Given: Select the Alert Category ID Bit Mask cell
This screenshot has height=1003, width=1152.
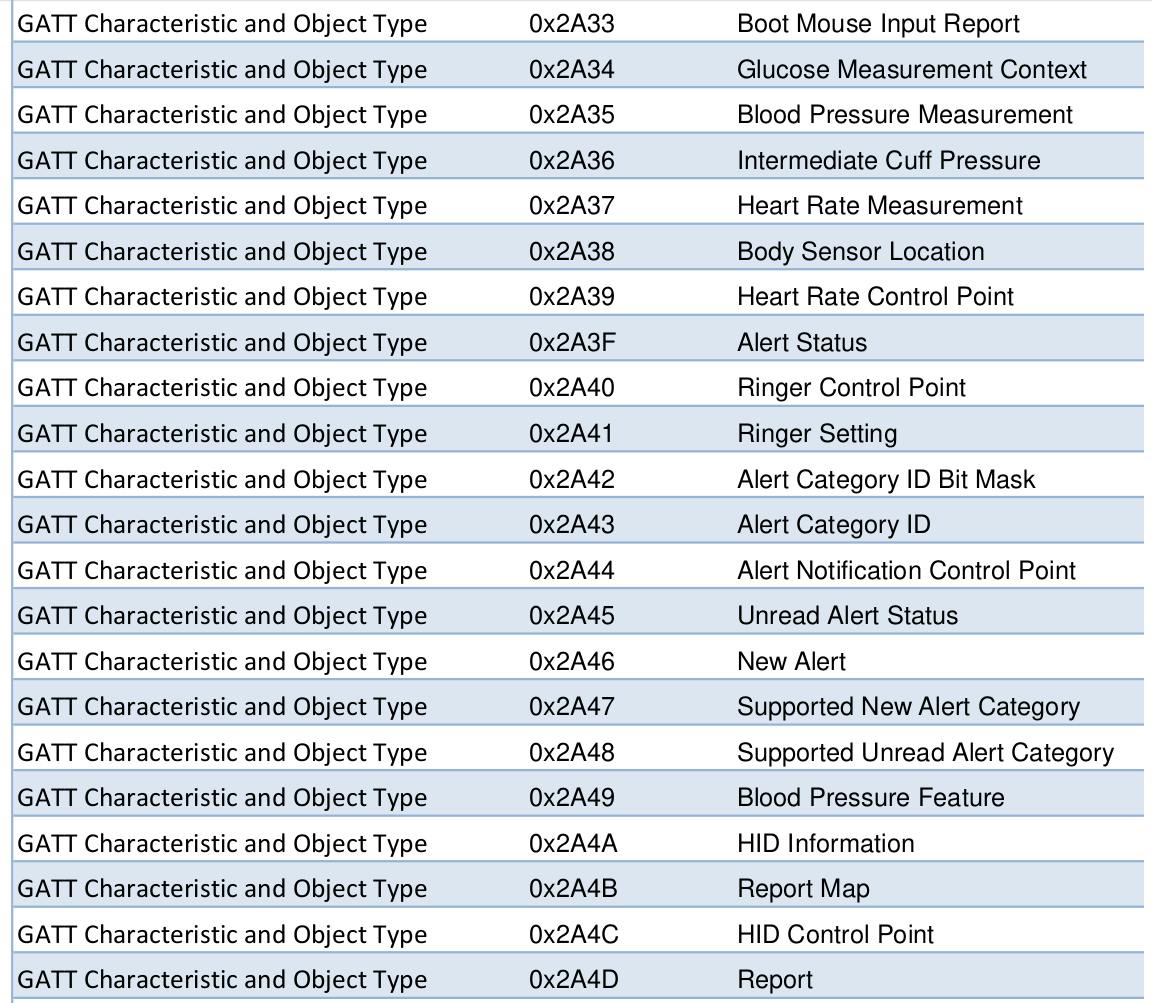Looking at the screenshot, I should [886, 480].
